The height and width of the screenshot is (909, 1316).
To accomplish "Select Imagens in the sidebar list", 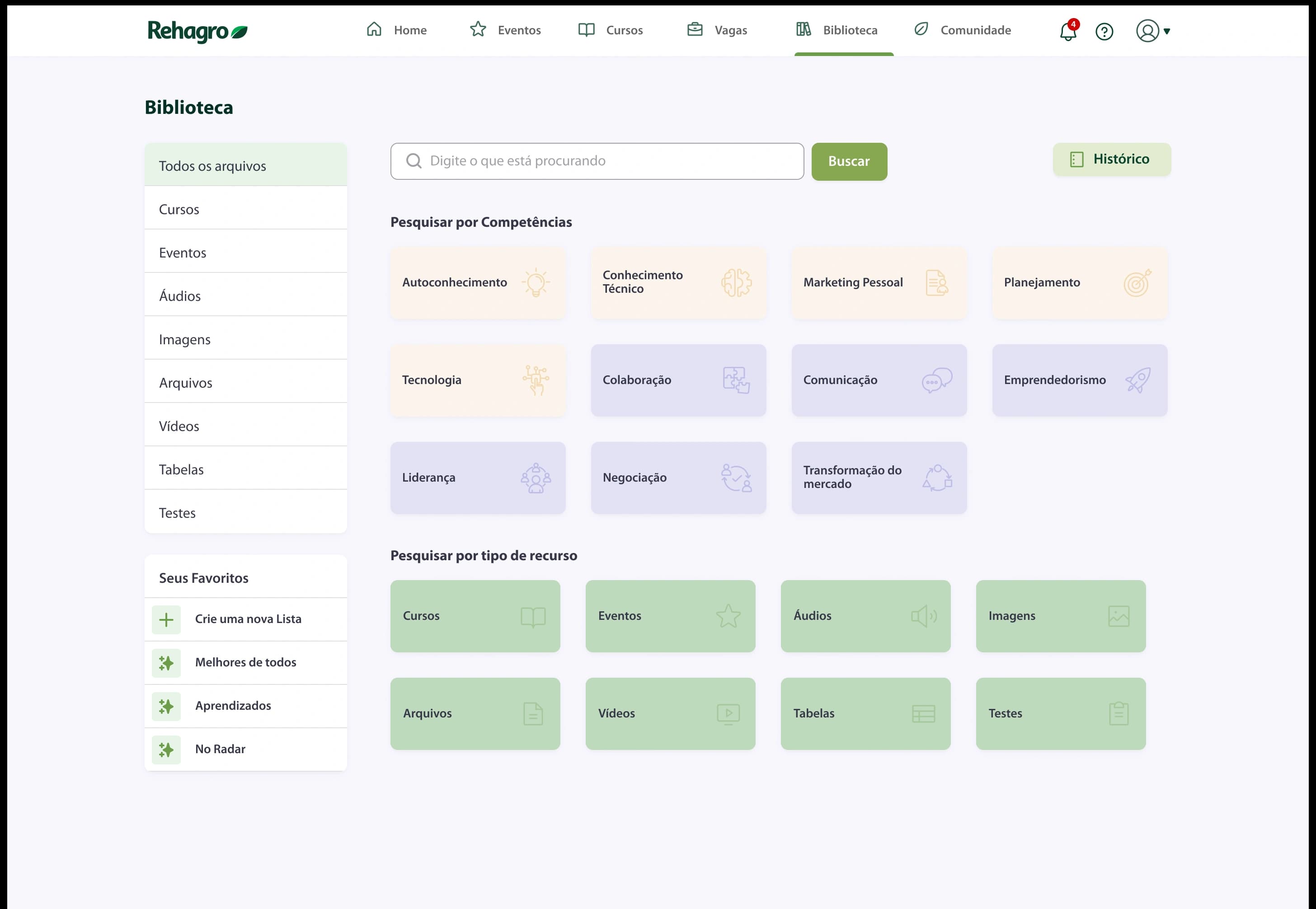I will 245,339.
